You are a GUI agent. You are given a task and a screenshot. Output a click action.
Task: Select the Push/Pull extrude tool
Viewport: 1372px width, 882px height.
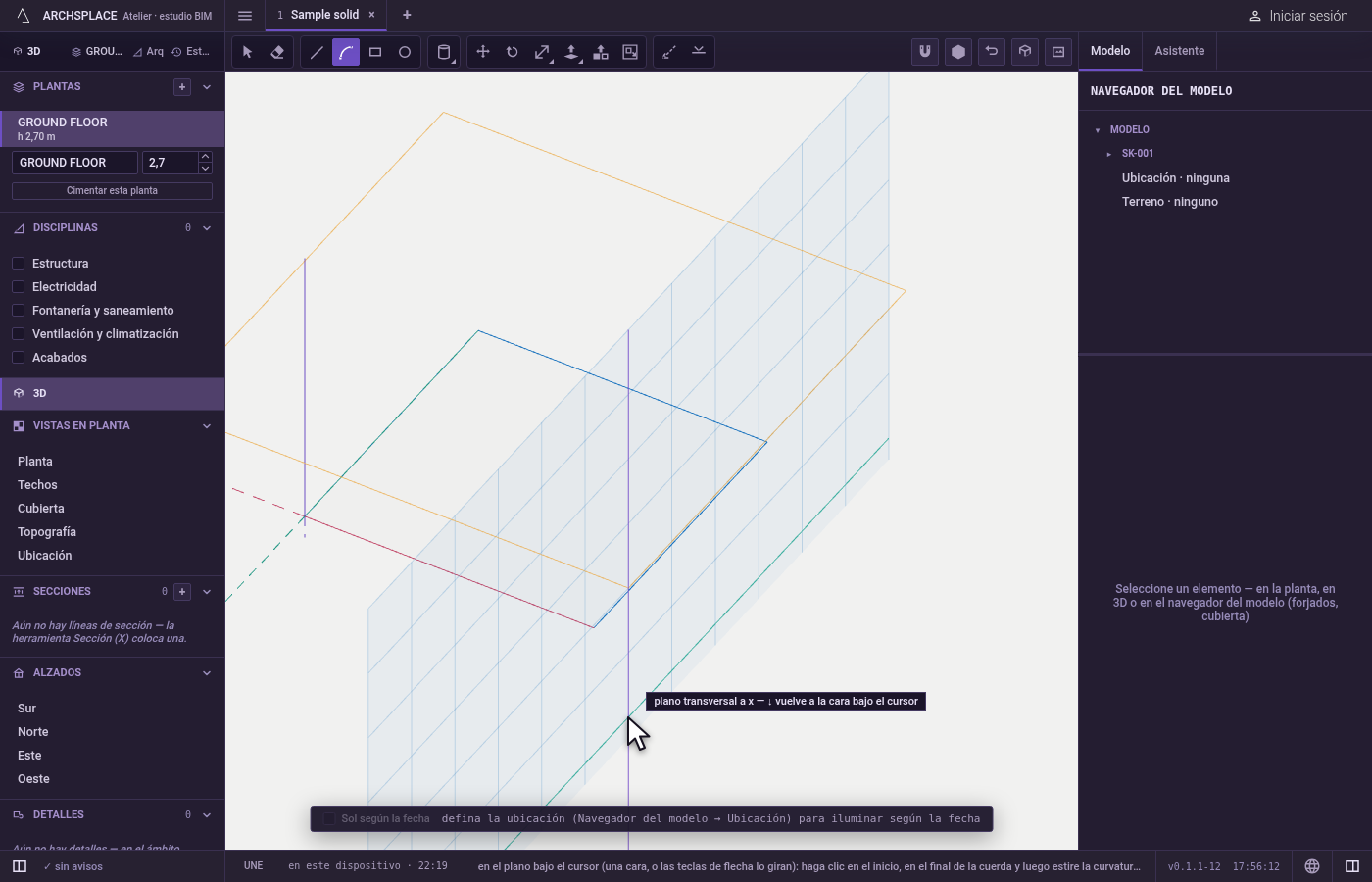(x=571, y=52)
